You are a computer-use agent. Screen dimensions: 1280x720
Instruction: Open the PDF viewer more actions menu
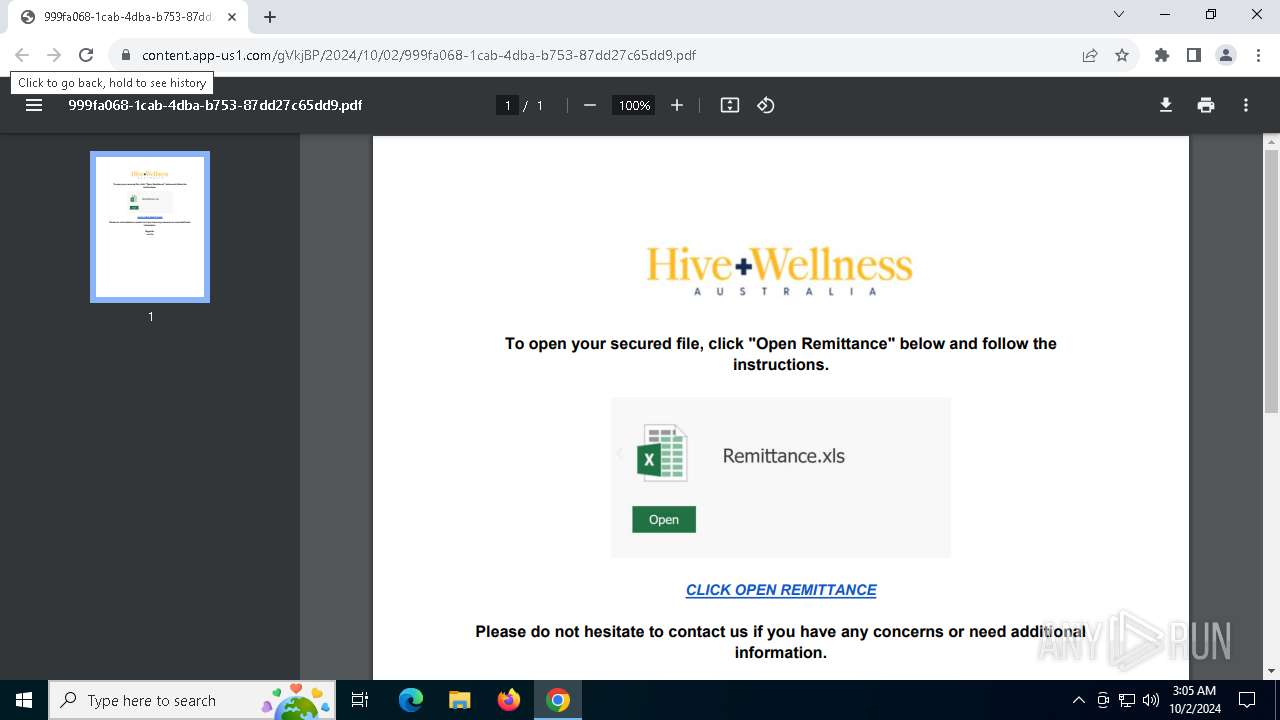(1246, 105)
